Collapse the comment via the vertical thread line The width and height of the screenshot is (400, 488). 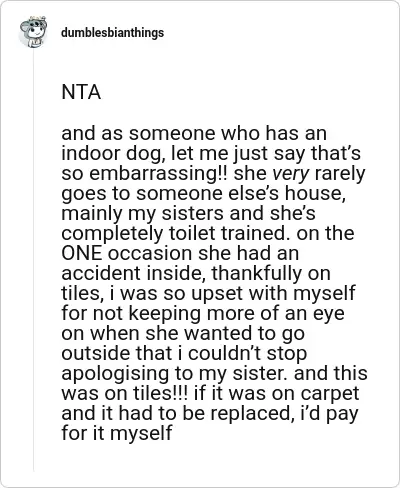(33, 262)
